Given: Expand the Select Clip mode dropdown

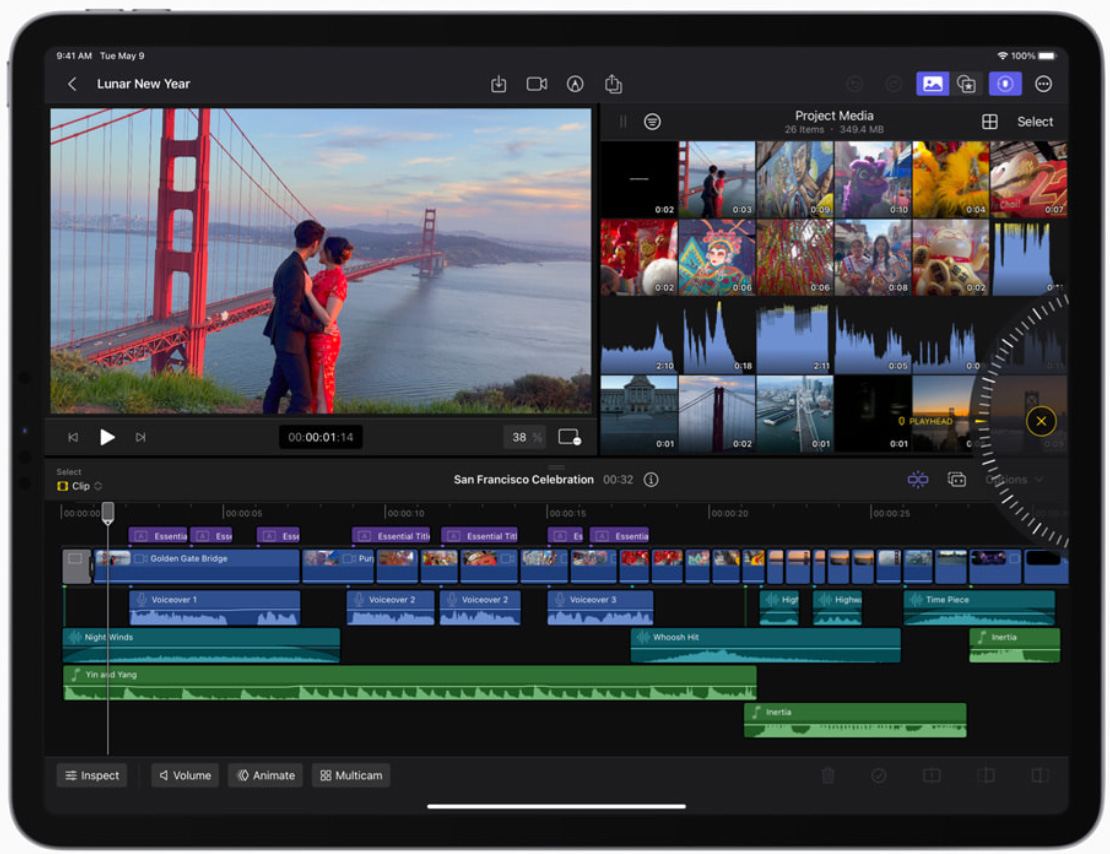Looking at the screenshot, I should (x=81, y=486).
